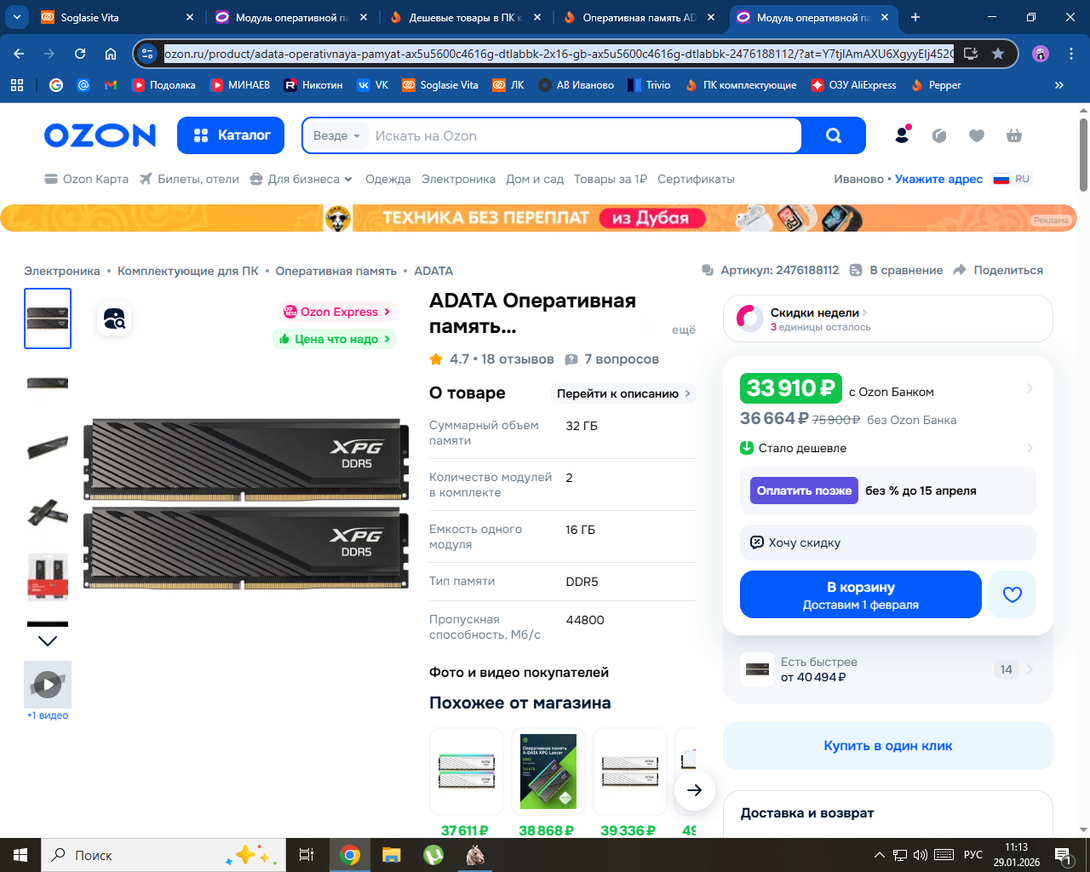Play the product video thumbnail
Image resolution: width=1090 pixels, height=872 pixels.
48,684
